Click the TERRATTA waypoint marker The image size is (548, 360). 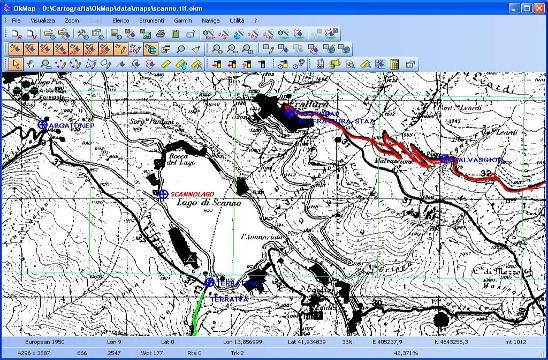tap(209, 282)
